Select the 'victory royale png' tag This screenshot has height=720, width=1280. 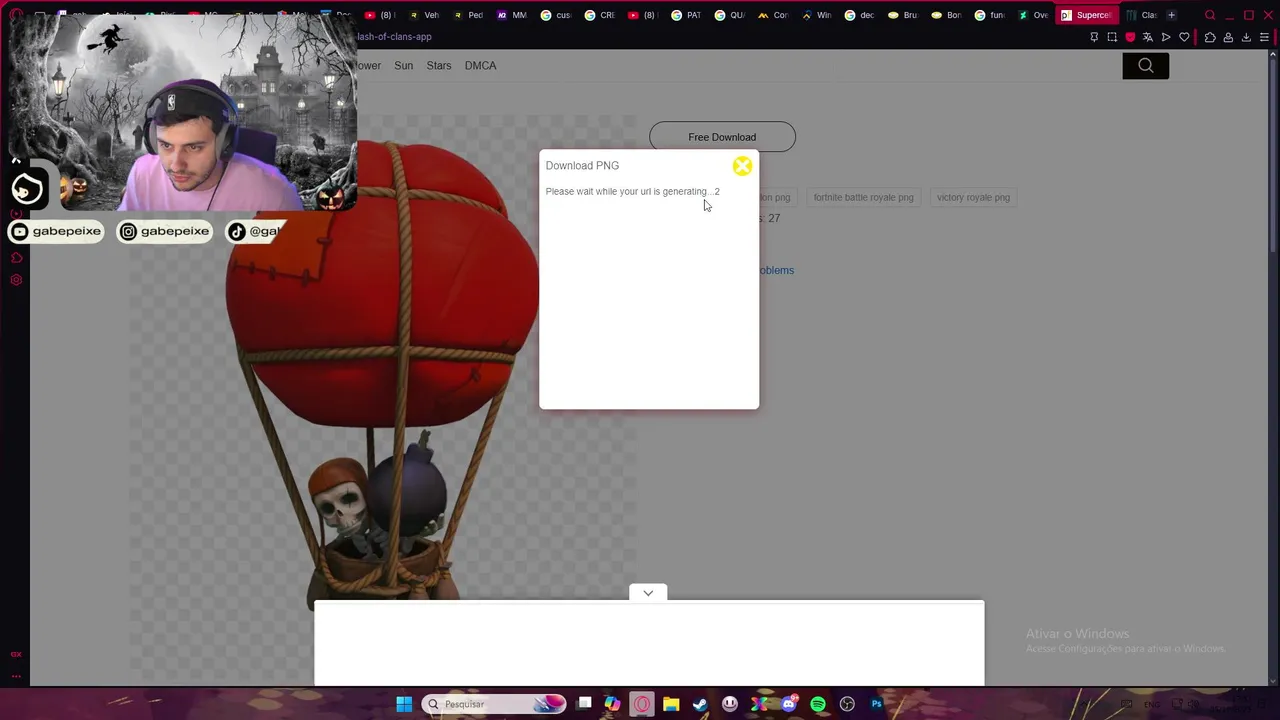pyautogui.click(x=973, y=197)
